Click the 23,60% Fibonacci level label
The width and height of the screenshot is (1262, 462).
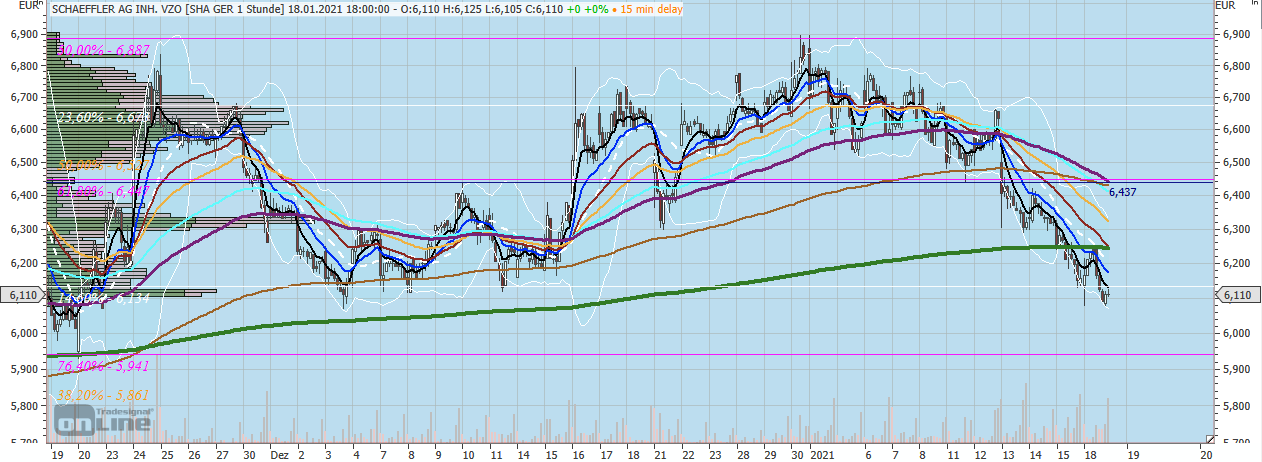point(103,117)
